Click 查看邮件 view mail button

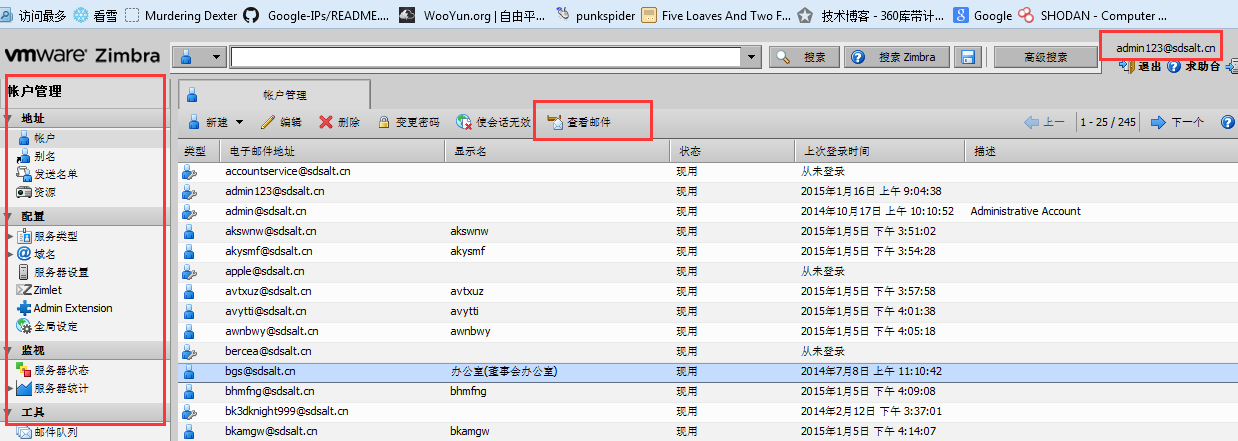click(578, 122)
